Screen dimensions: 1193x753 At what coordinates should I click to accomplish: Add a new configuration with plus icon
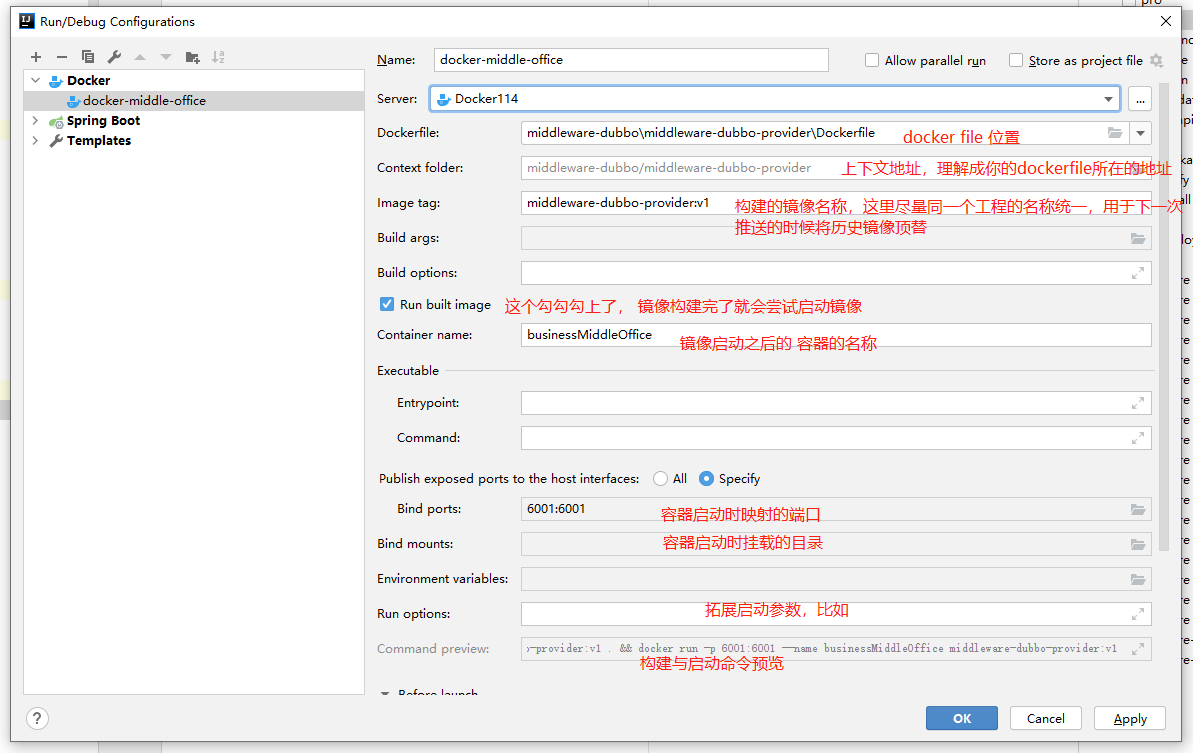tap(36, 57)
